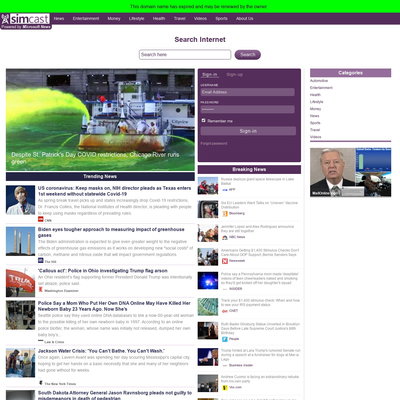Select the Automotive category link
Screen dimensions: 400x400
(319, 81)
